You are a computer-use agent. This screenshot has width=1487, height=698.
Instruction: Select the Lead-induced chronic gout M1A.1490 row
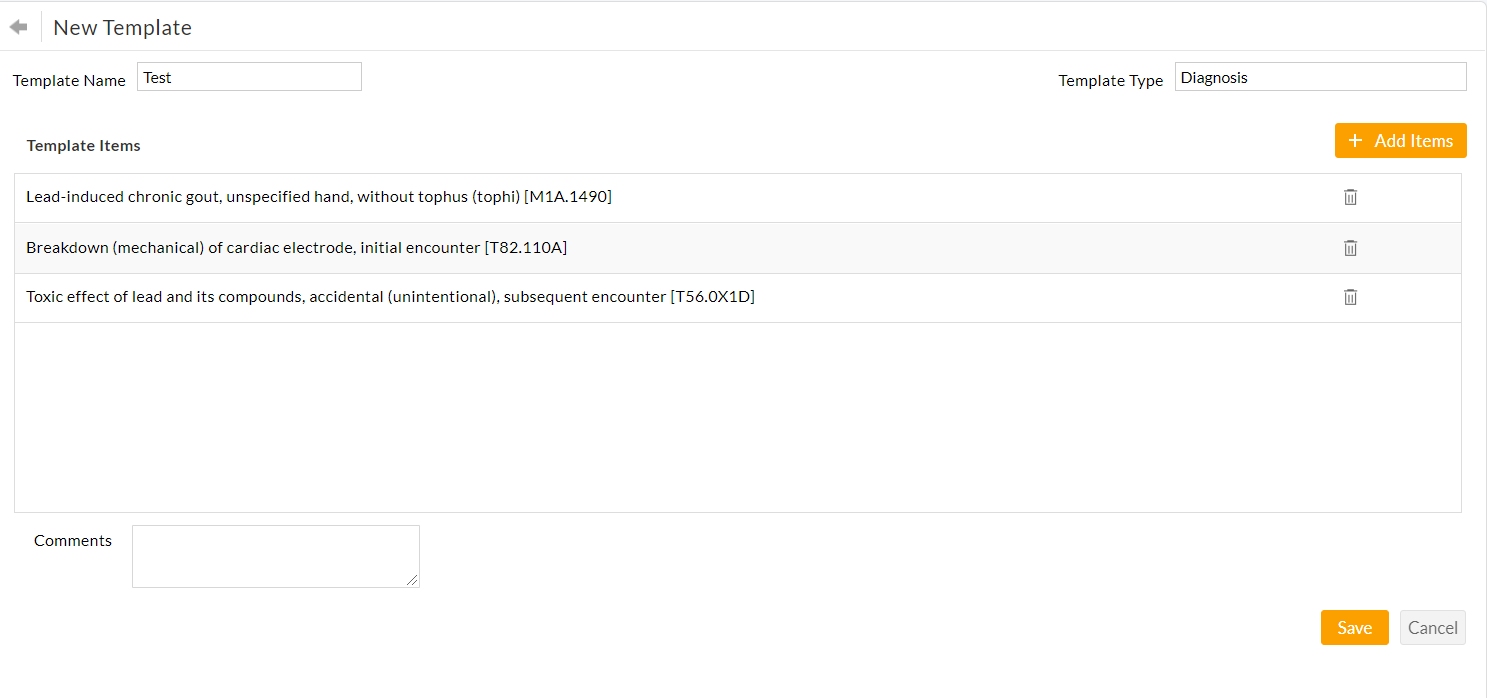coord(319,197)
